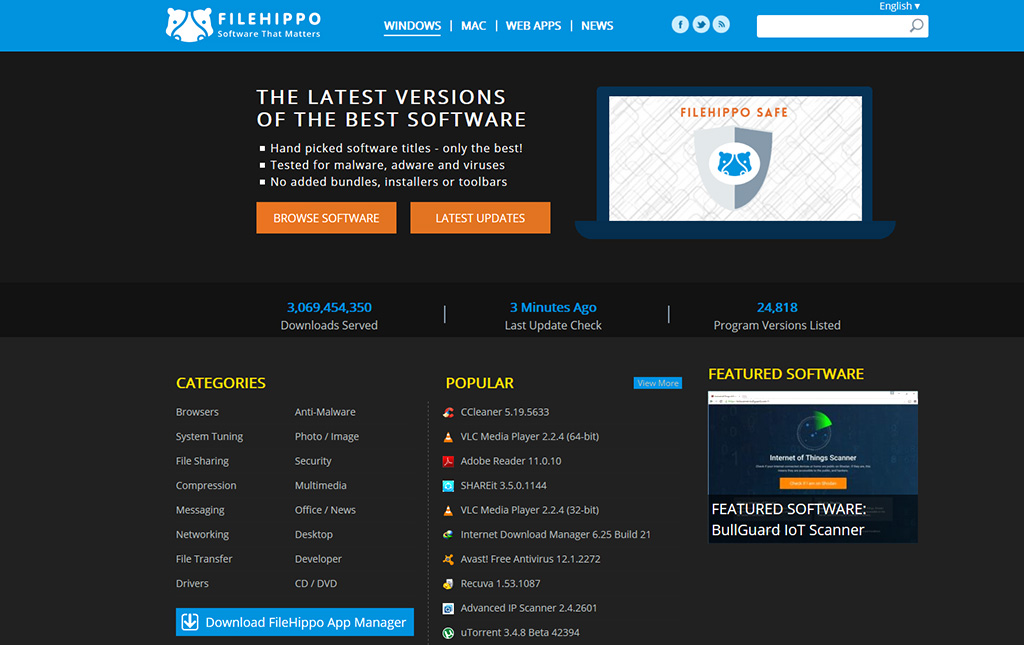Click the download arrow on App Manager button
The image size is (1024, 645).
click(189, 621)
